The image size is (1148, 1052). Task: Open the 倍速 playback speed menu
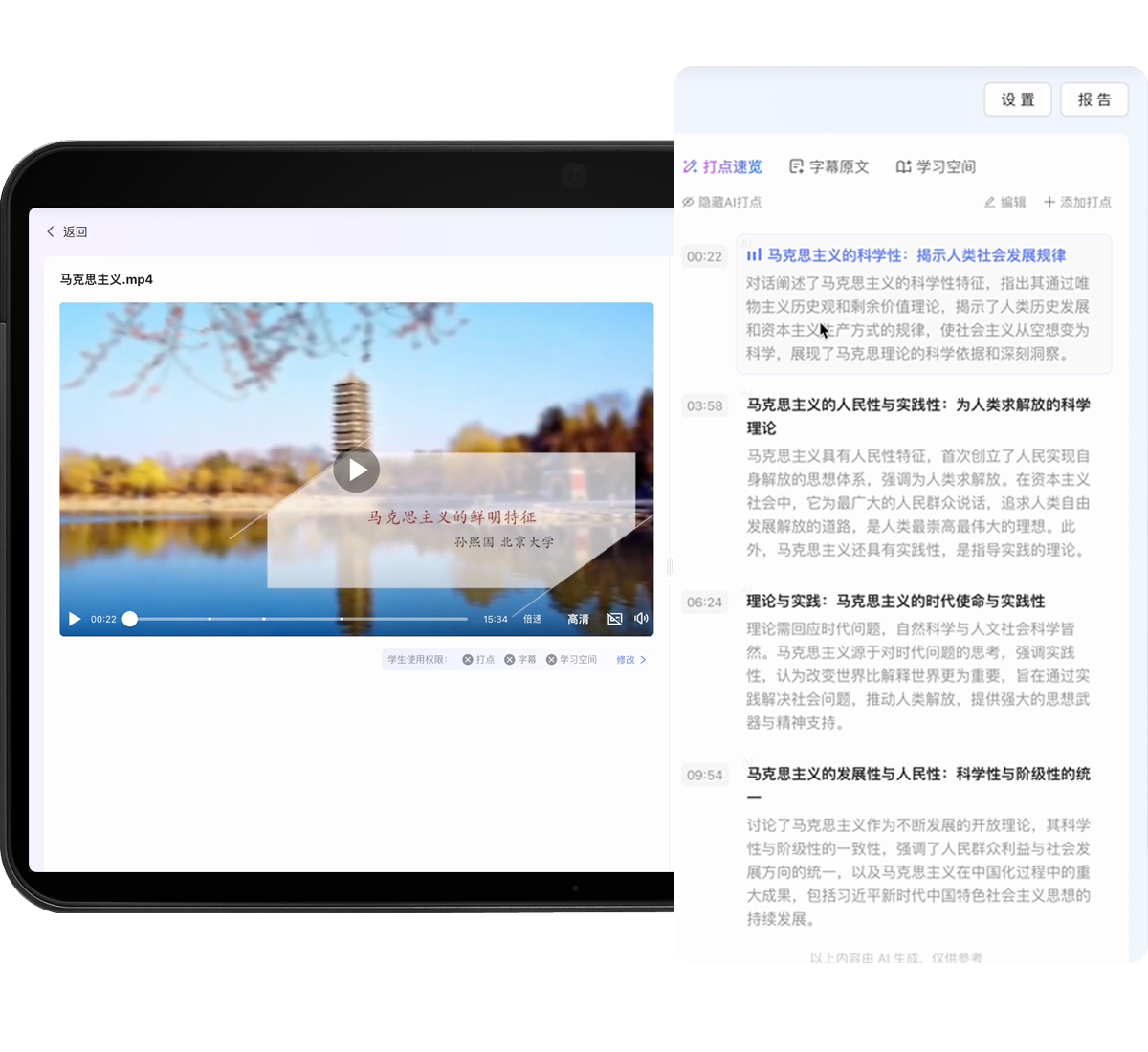pyautogui.click(x=533, y=619)
